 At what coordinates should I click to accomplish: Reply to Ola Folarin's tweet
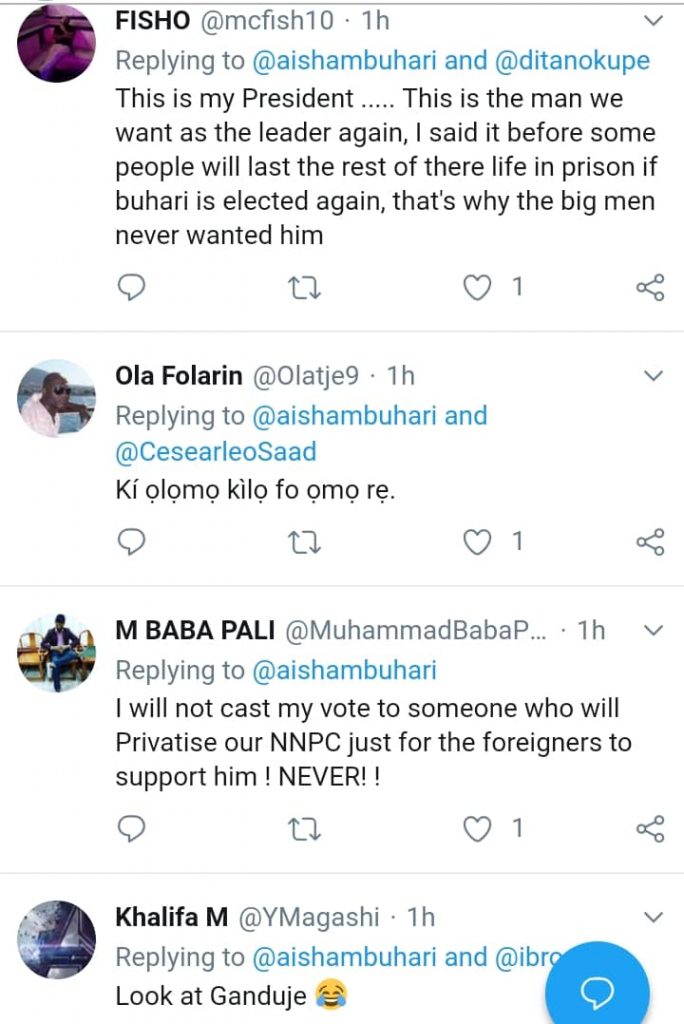pyautogui.click(x=132, y=542)
